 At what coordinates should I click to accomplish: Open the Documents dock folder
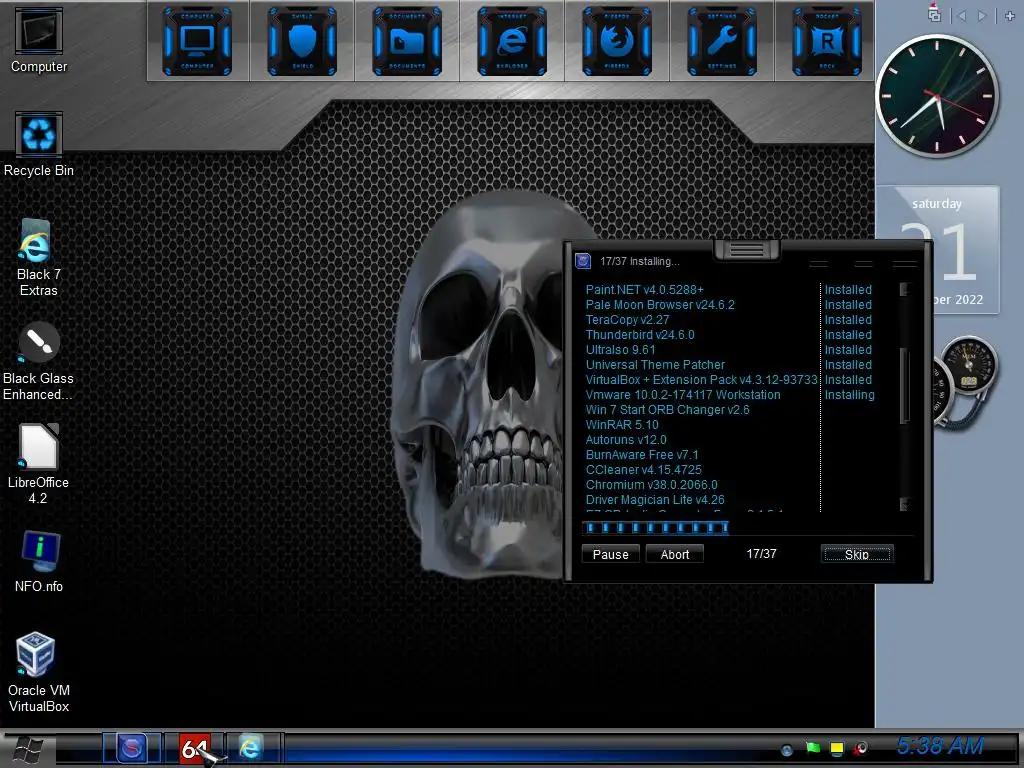click(x=407, y=41)
